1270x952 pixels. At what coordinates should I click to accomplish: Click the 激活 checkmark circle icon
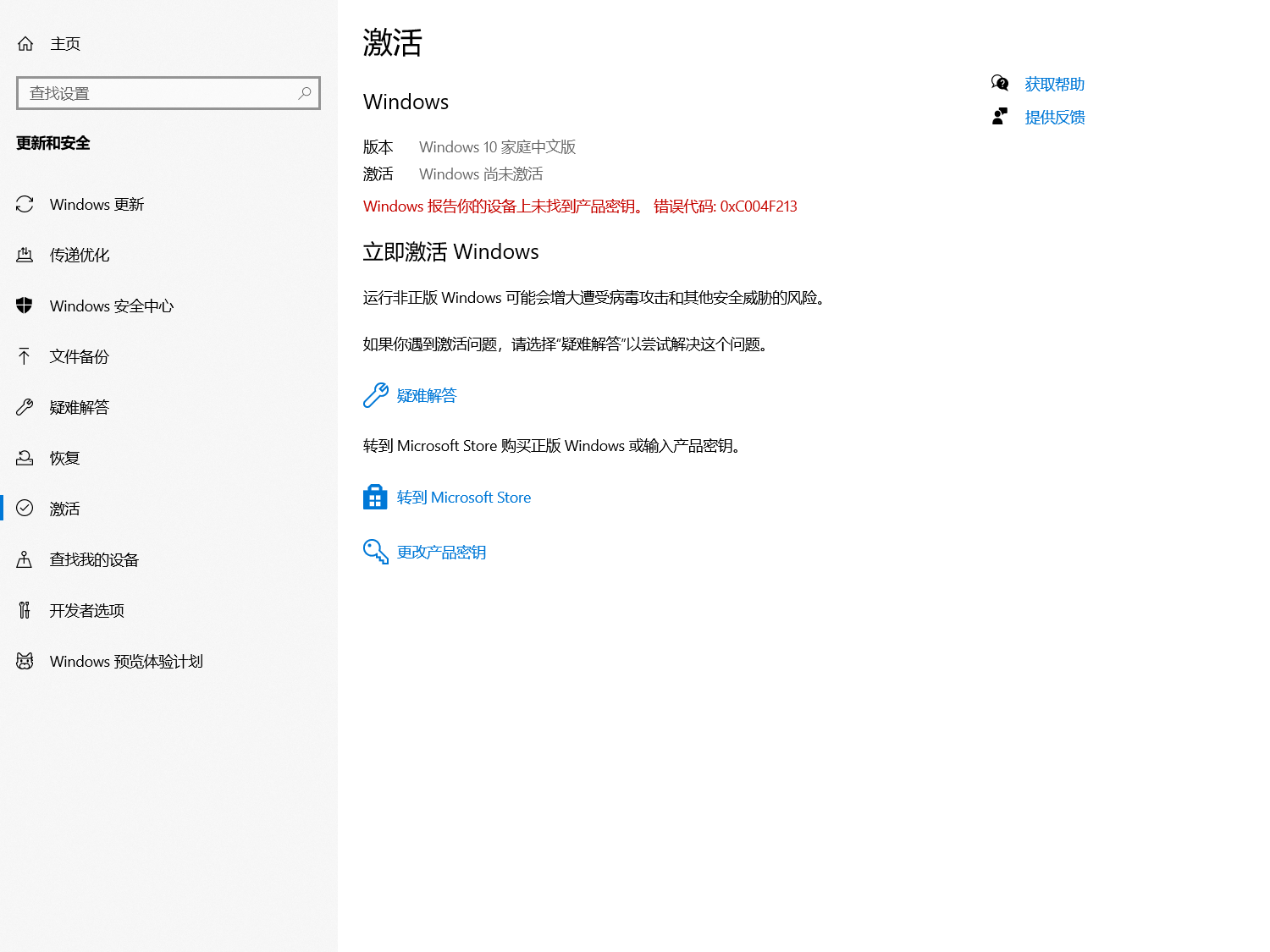coord(25,508)
